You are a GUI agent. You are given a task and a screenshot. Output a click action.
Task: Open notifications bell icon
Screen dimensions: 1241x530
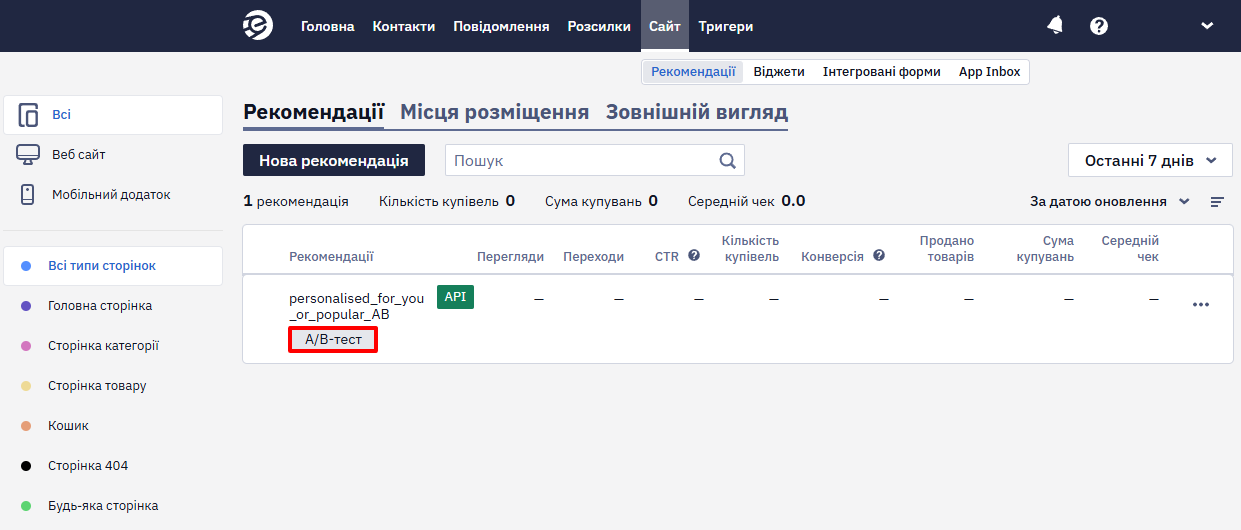(1055, 26)
